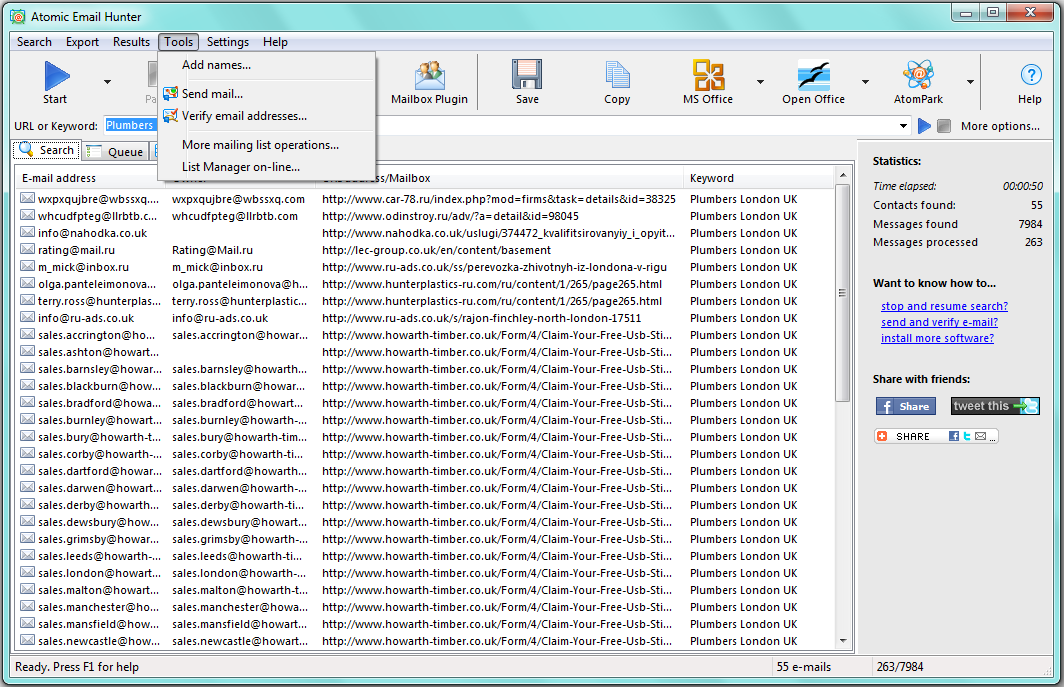
Task: Open the AtomPark toolbar icon
Action: [917, 75]
